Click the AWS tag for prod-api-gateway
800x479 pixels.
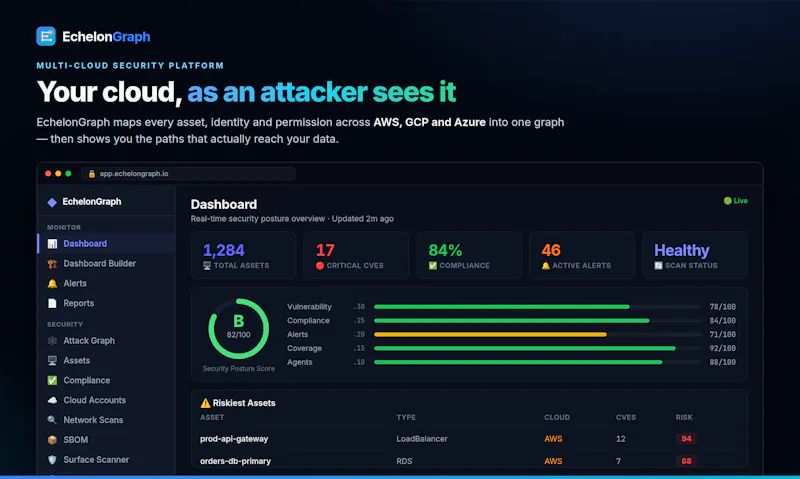coord(553,439)
